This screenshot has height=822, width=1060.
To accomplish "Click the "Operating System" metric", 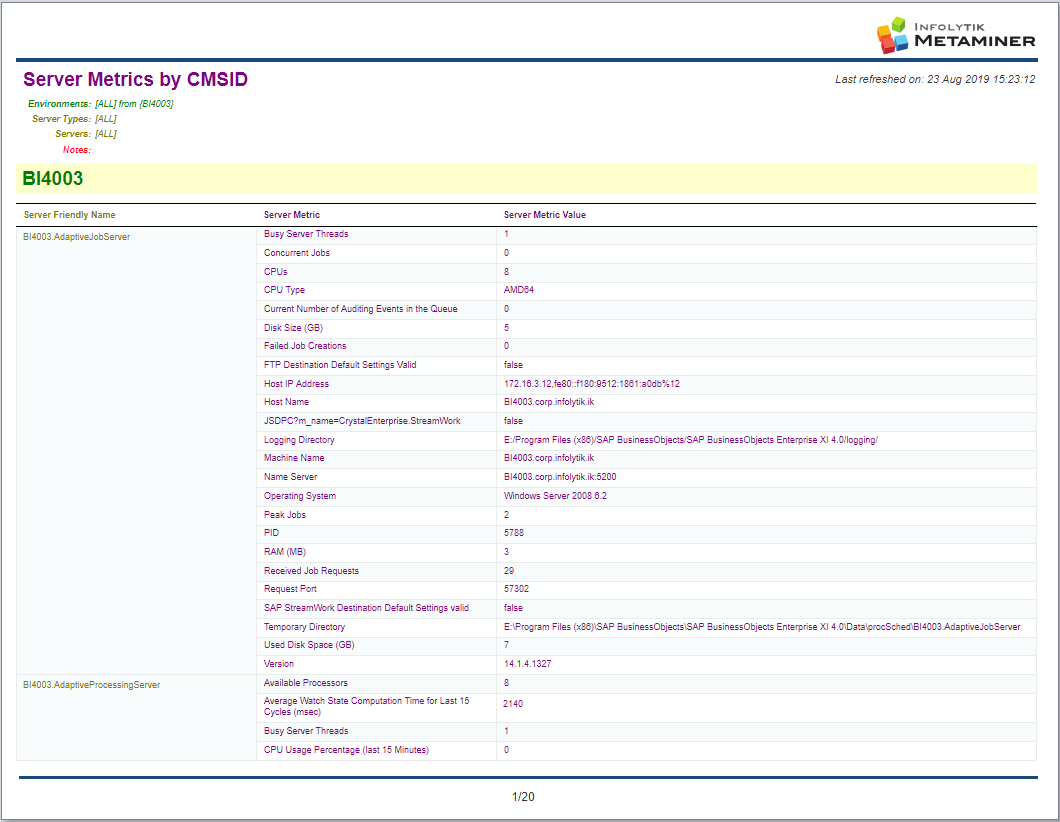I will point(300,496).
